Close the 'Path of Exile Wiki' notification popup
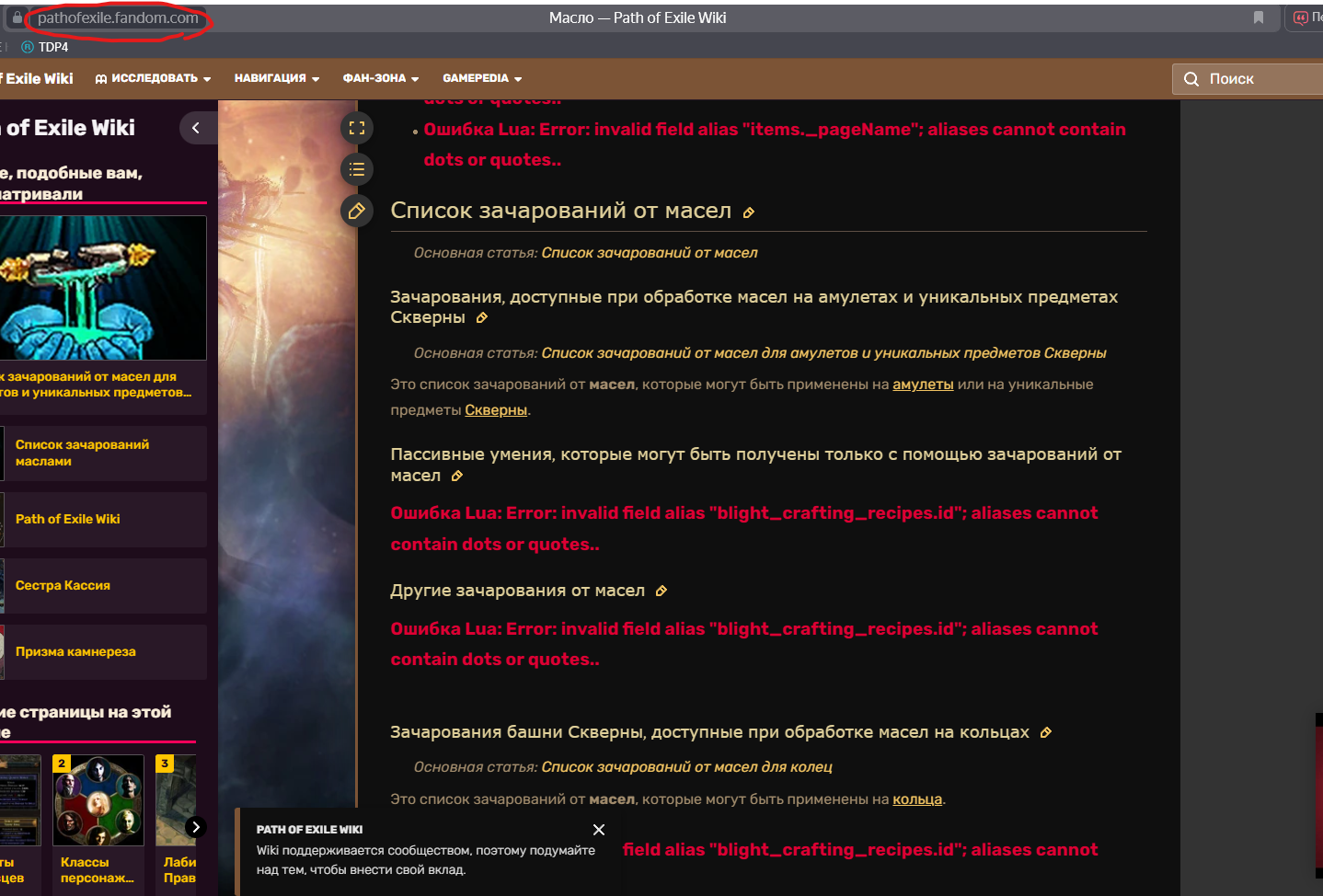This screenshot has width=1323, height=896. point(599,830)
